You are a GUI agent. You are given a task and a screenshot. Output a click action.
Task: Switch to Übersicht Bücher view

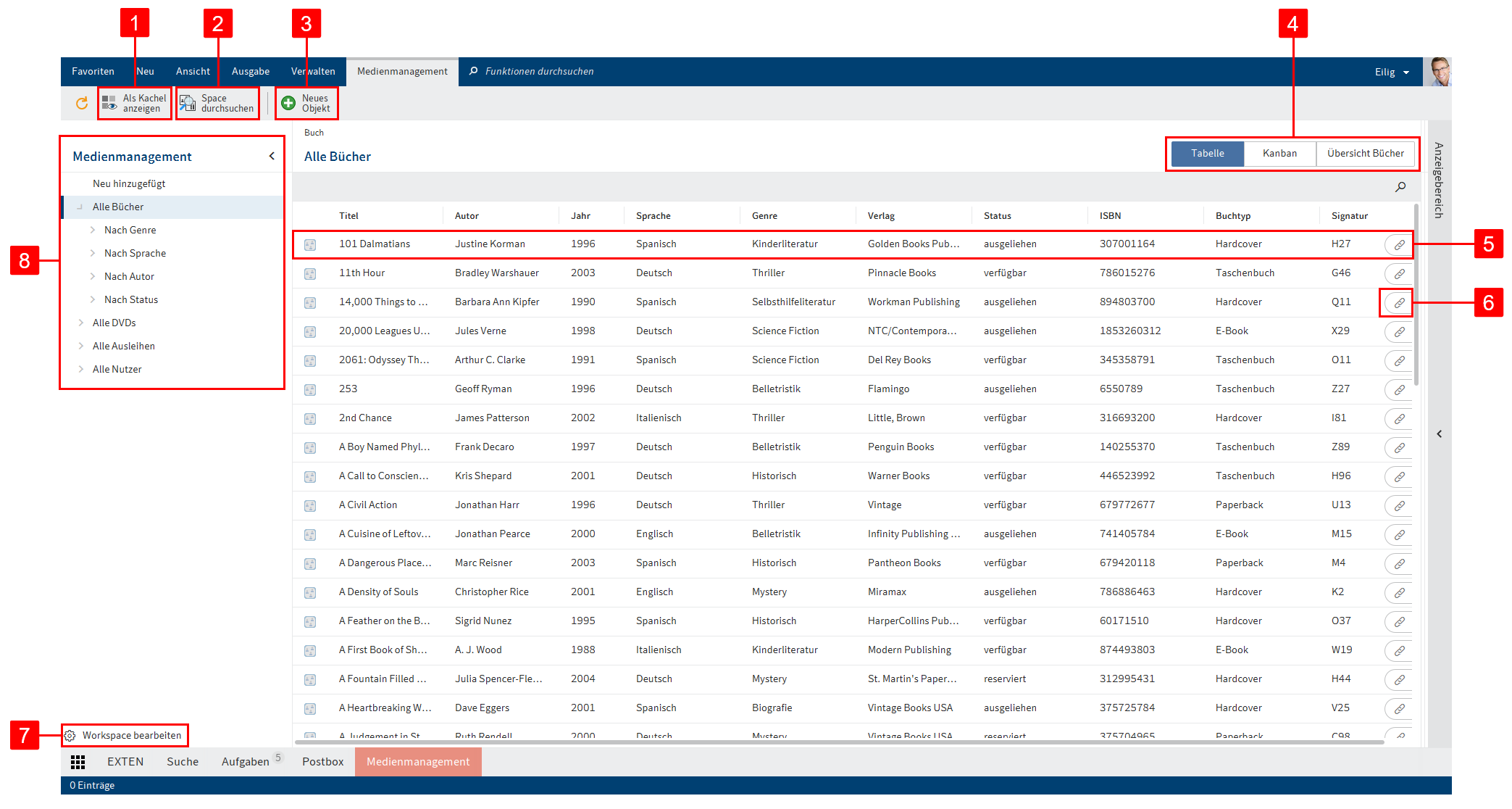point(1365,154)
